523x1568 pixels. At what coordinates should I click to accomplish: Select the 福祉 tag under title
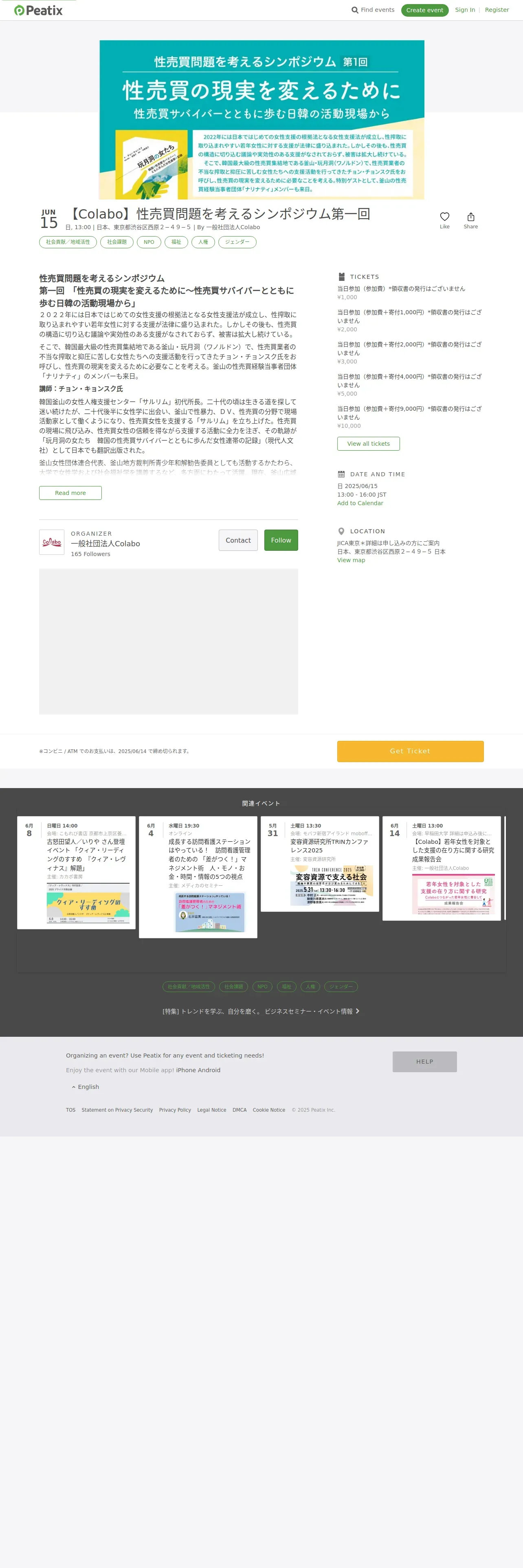pos(176,242)
